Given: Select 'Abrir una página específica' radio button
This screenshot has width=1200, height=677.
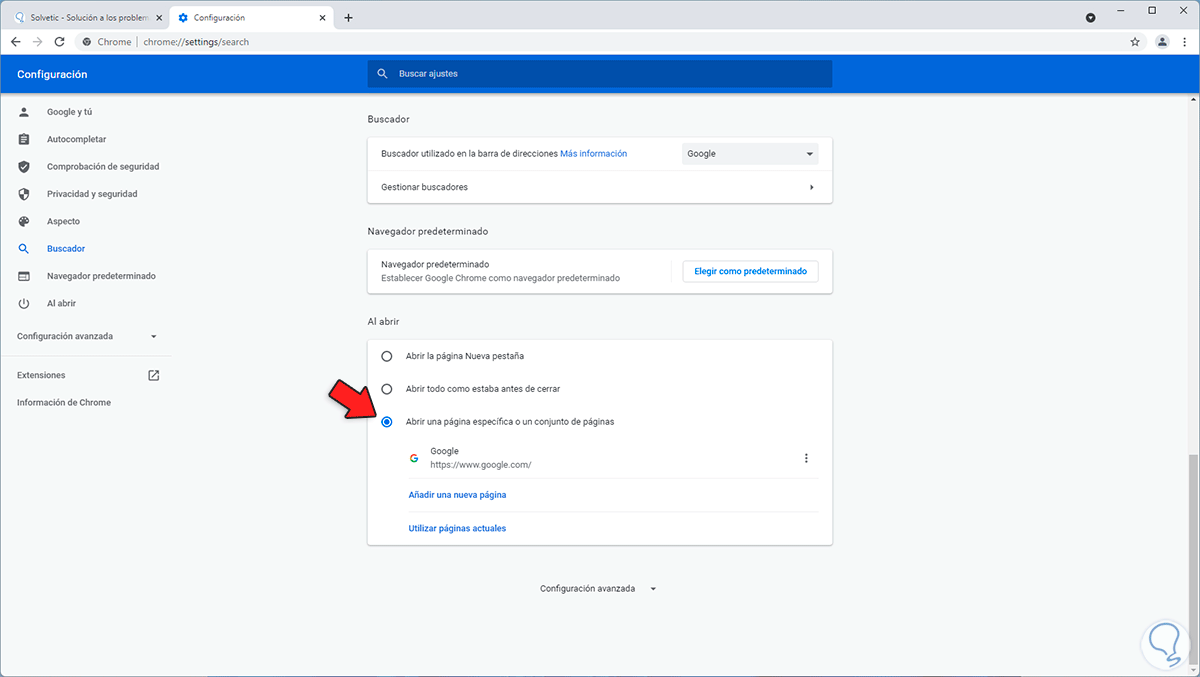Looking at the screenshot, I should [x=387, y=422].
